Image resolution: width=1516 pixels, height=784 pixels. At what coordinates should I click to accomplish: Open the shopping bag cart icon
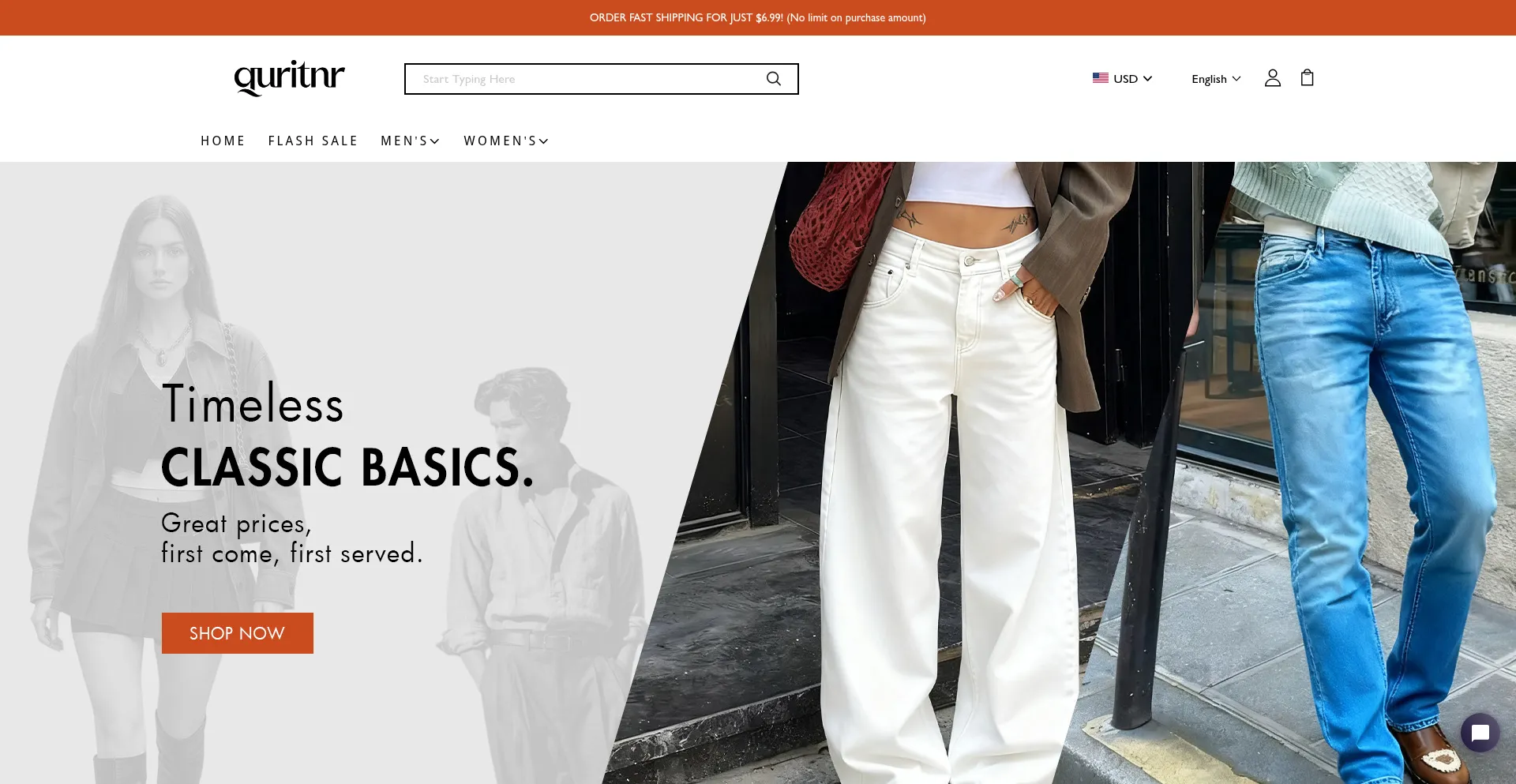[x=1307, y=77]
